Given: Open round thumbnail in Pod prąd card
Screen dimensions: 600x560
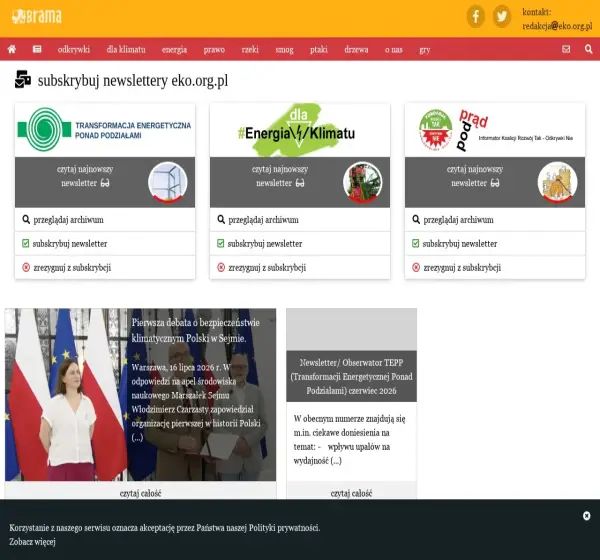Looking at the screenshot, I should click(x=558, y=182).
